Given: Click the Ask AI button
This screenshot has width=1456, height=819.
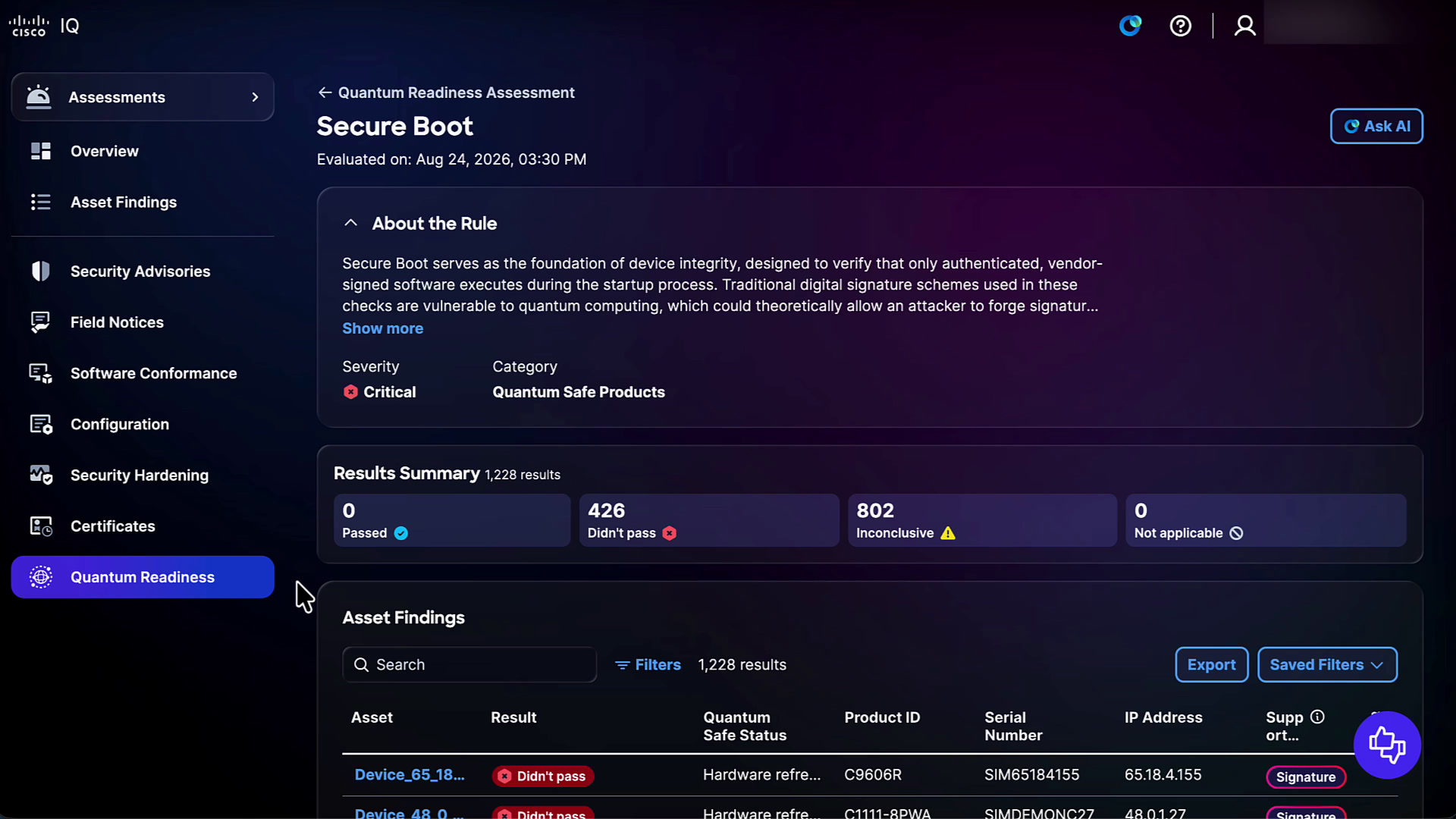Looking at the screenshot, I should (1376, 126).
